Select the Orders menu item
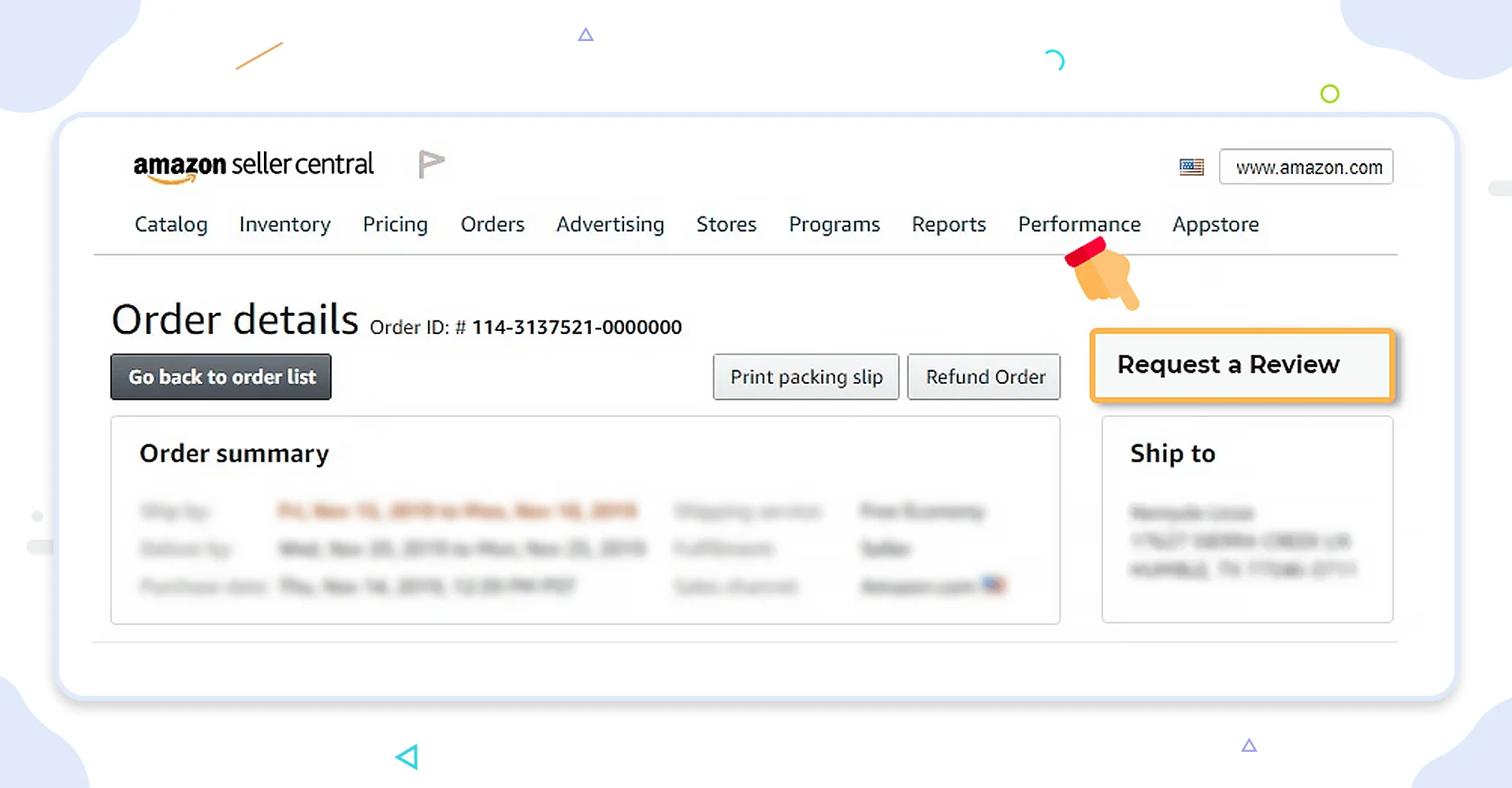Image resolution: width=1512 pixels, height=788 pixels. click(x=492, y=225)
